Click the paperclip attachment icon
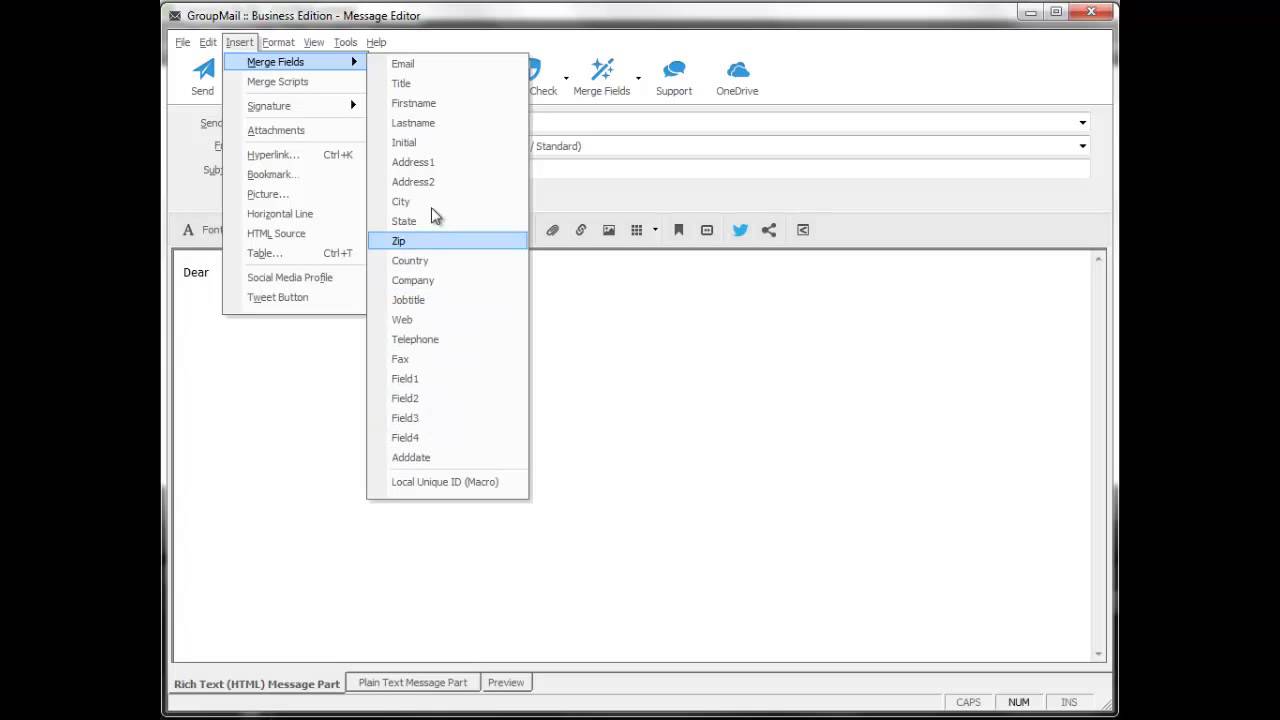 552,230
